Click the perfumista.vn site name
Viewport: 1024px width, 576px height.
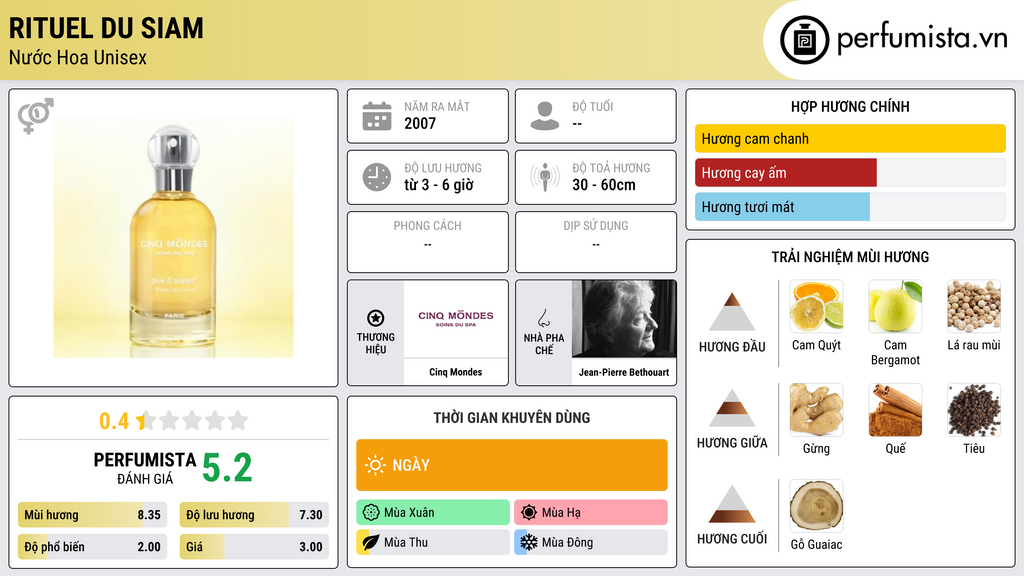pyautogui.click(x=923, y=38)
